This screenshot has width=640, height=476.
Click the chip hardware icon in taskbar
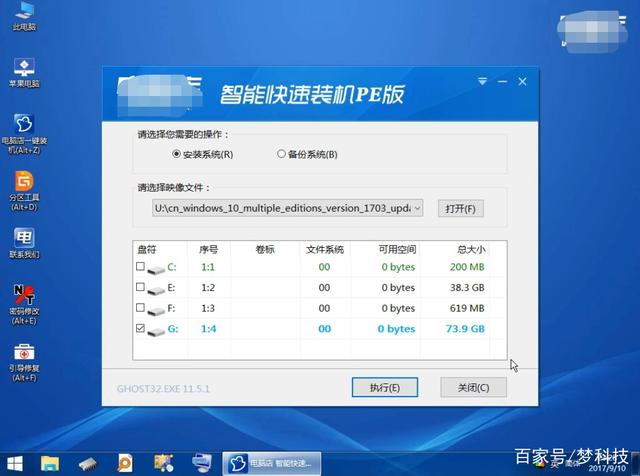pos(87,464)
